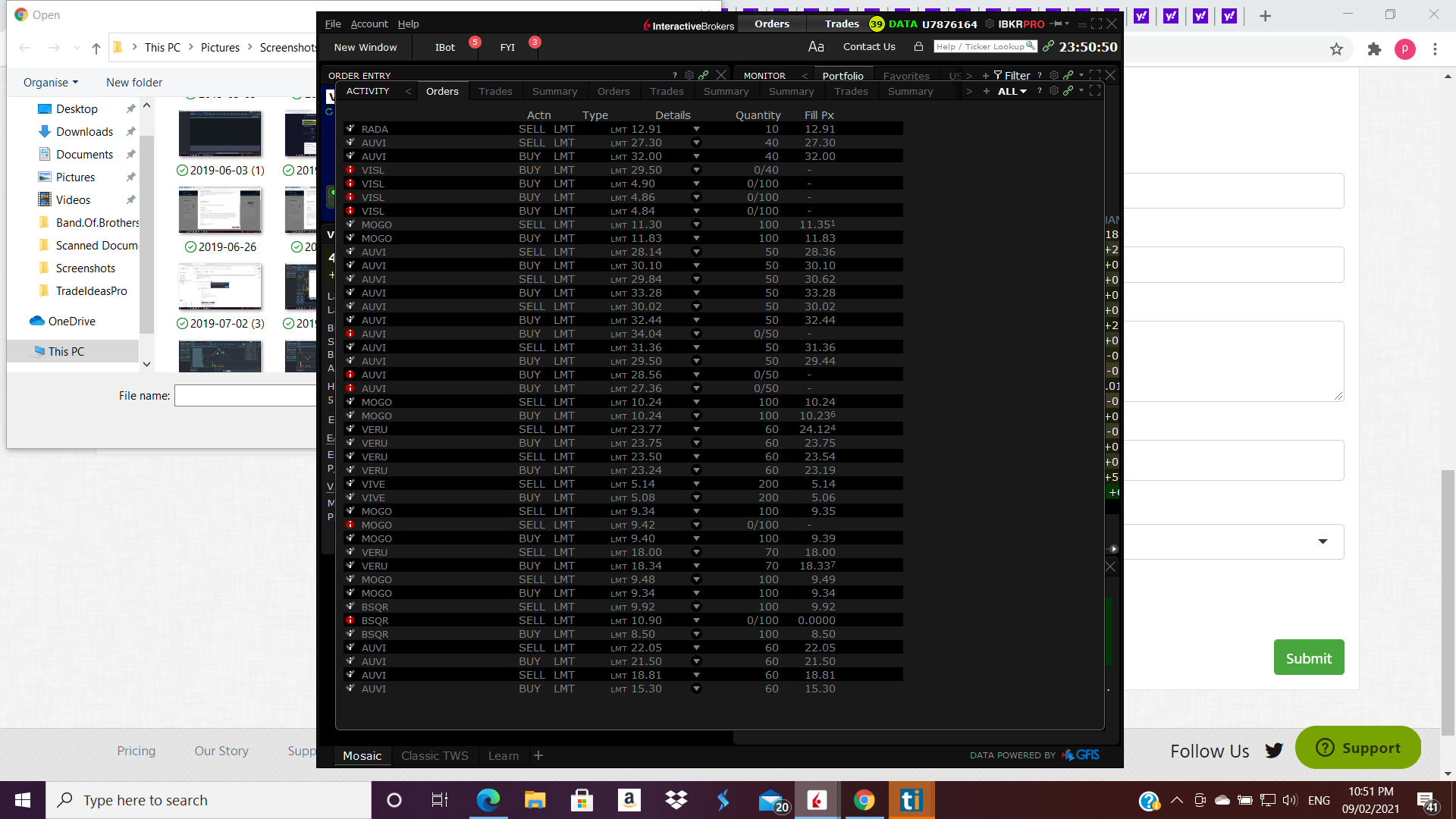Select the 2019-06-26 screenshot thumbnail

[220, 212]
